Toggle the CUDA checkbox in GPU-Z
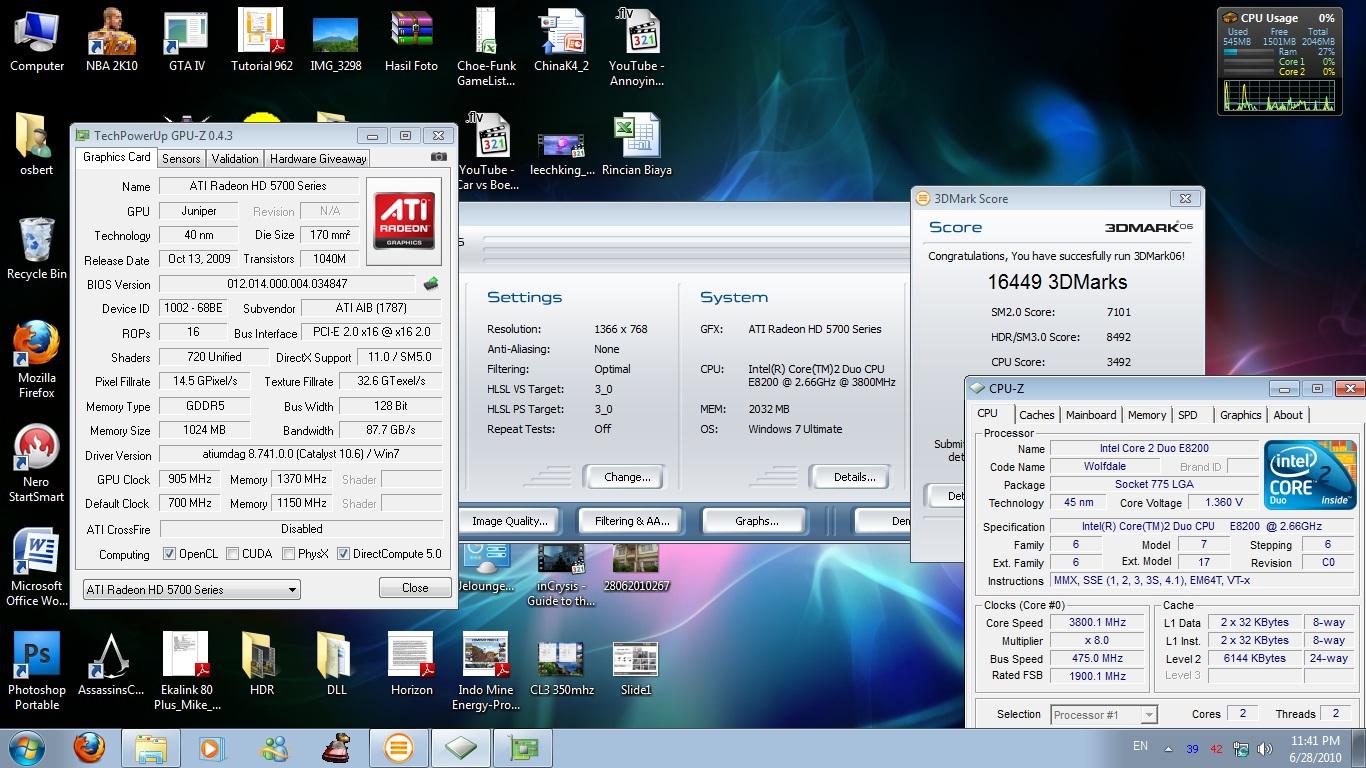This screenshot has height=768, width=1366. (x=233, y=553)
